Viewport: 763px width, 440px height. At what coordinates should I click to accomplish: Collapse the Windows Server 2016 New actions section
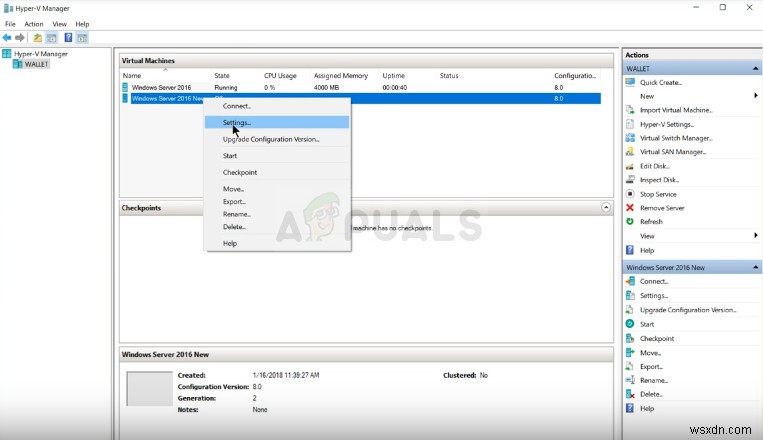pos(755,267)
